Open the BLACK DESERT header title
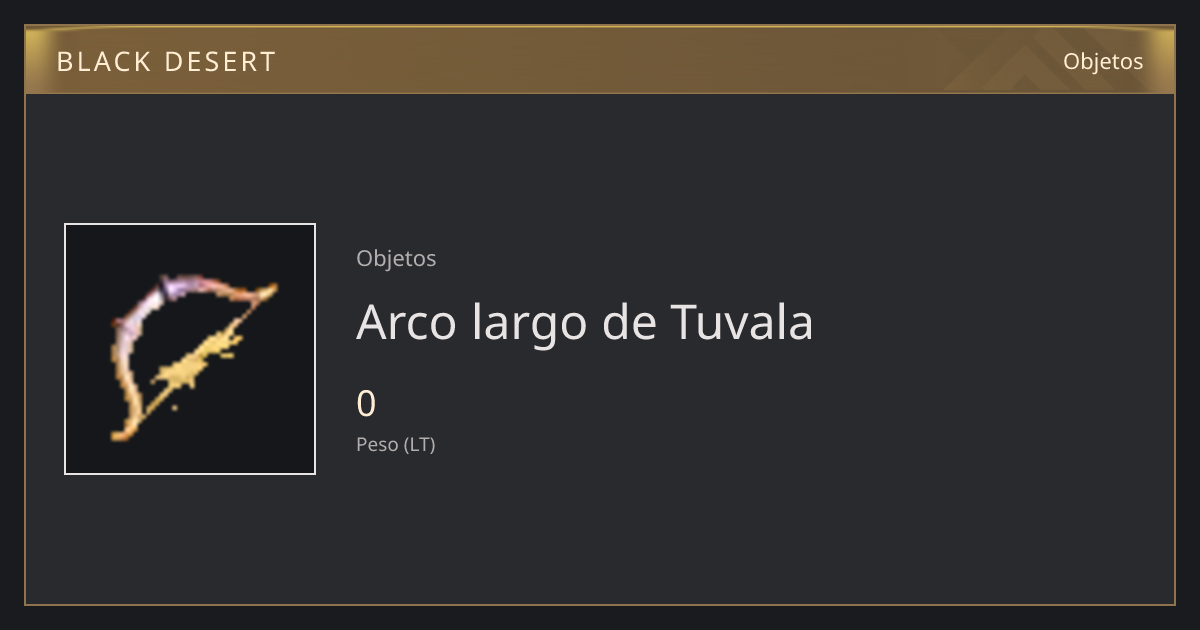1200x630 pixels. 166,62
